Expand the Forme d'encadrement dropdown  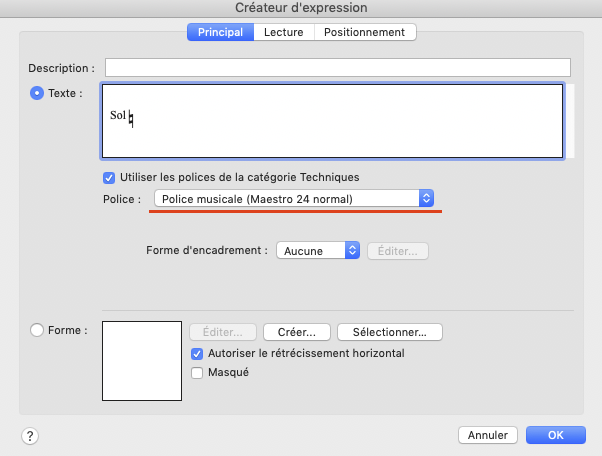(x=318, y=251)
